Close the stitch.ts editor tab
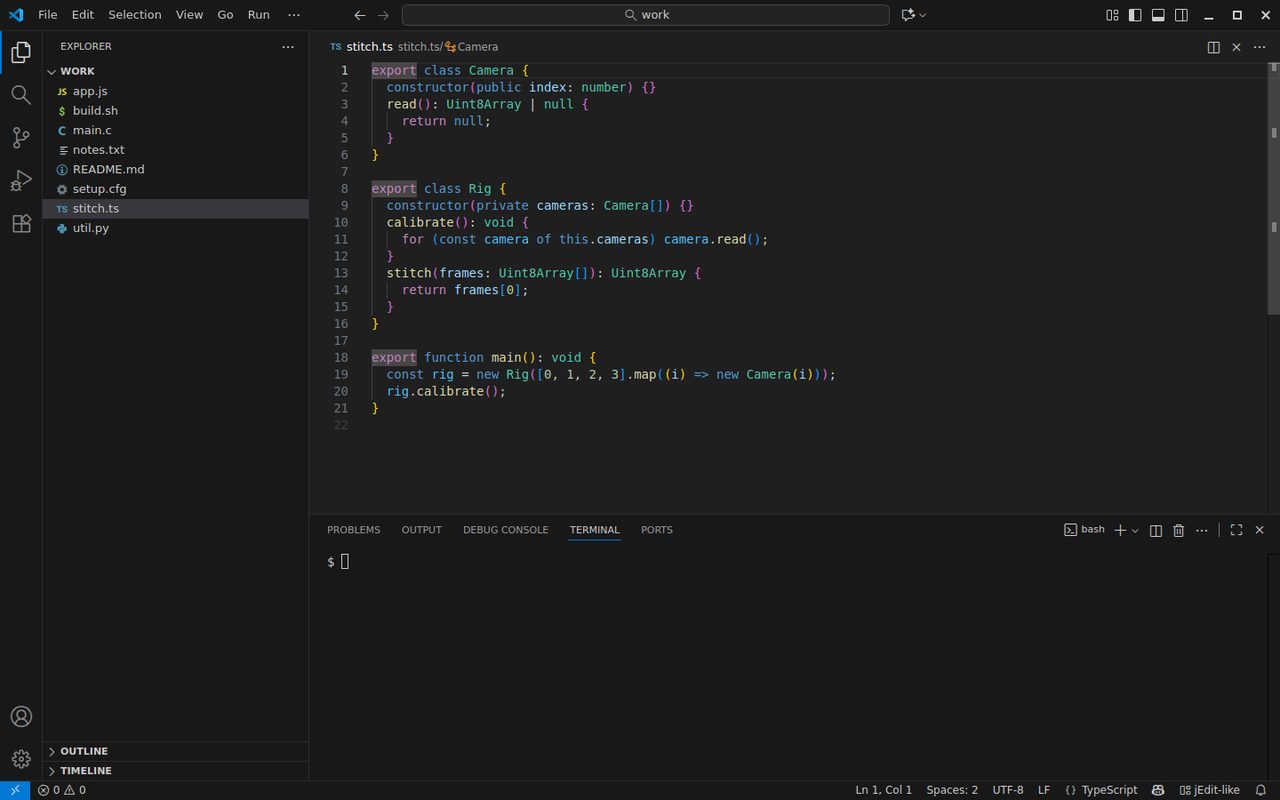The image size is (1280, 800). point(1236,47)
